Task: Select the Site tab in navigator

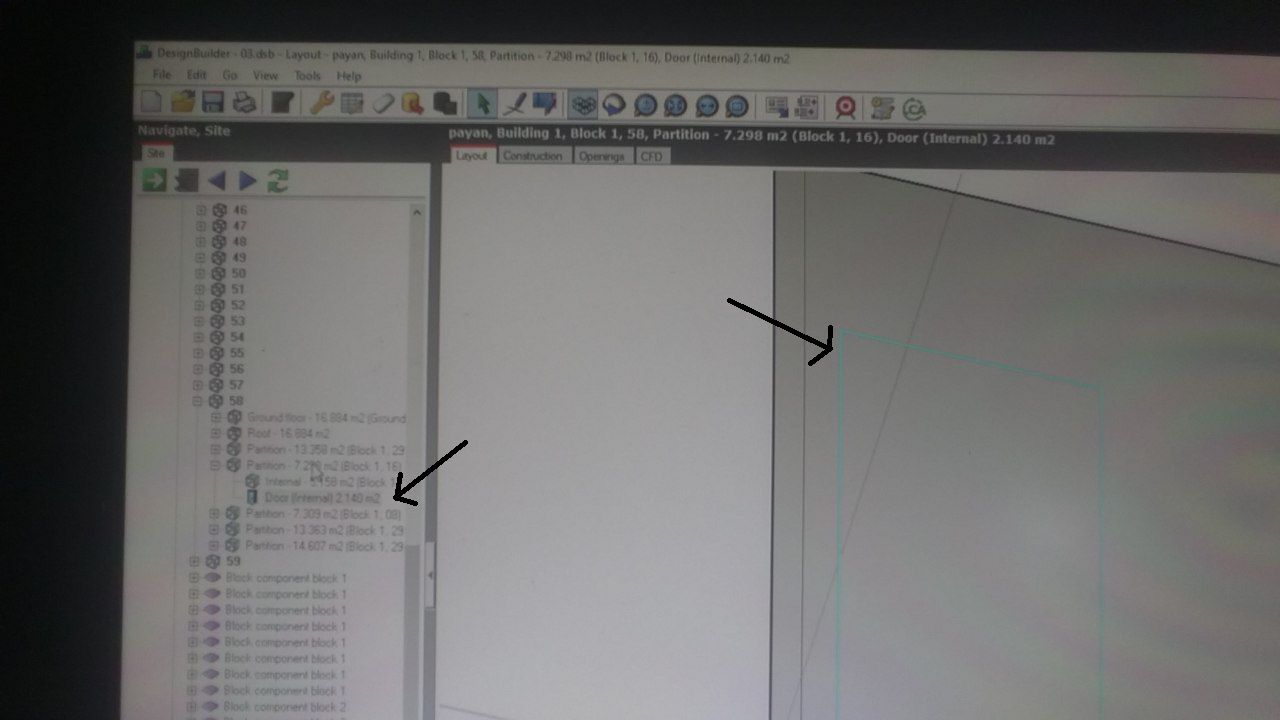Action: tap(156, 153)
